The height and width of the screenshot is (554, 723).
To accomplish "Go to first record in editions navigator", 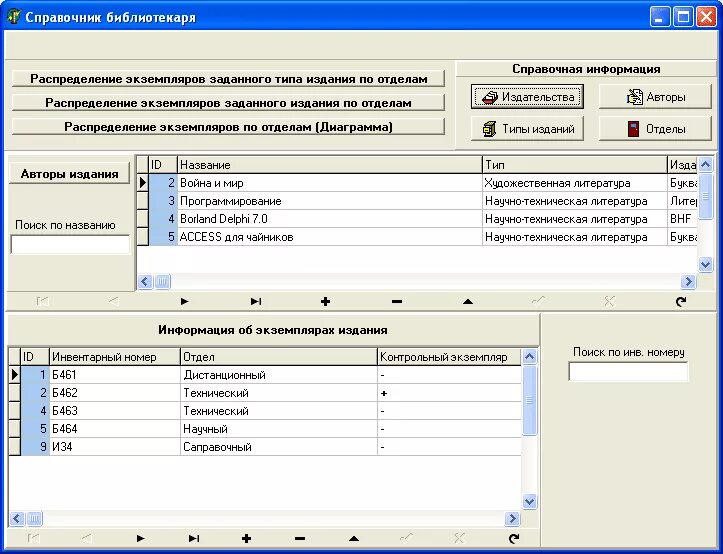I will pos(42,302).
